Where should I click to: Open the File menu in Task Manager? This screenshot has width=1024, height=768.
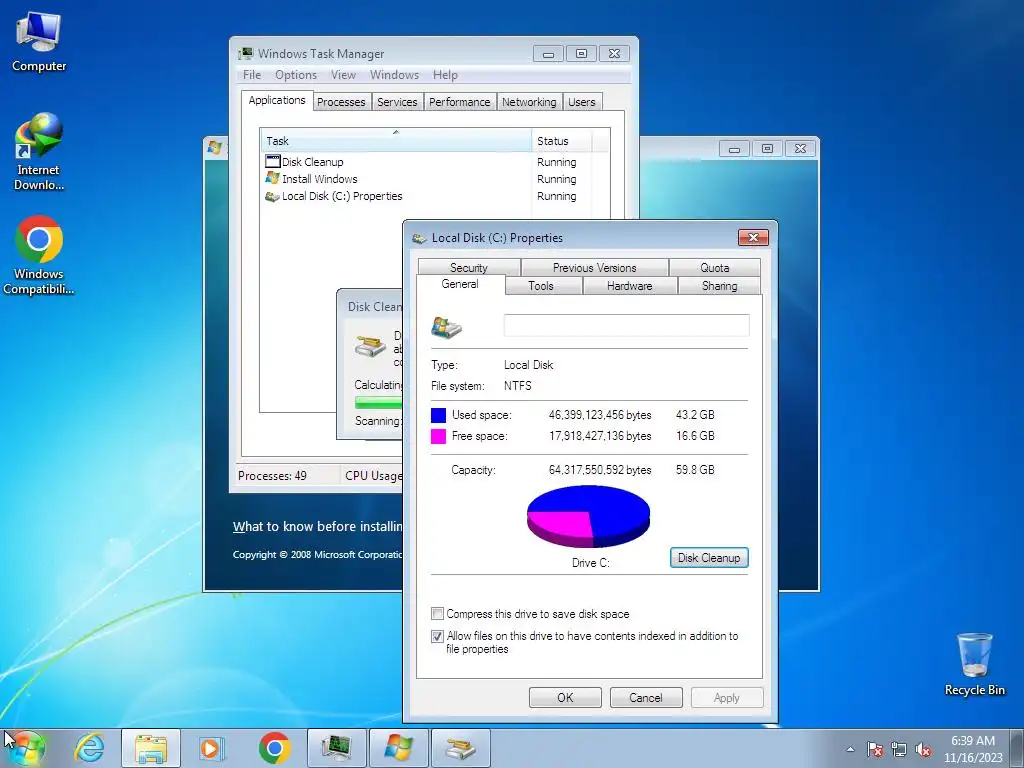pyautogui.click(x=251, y=74)
